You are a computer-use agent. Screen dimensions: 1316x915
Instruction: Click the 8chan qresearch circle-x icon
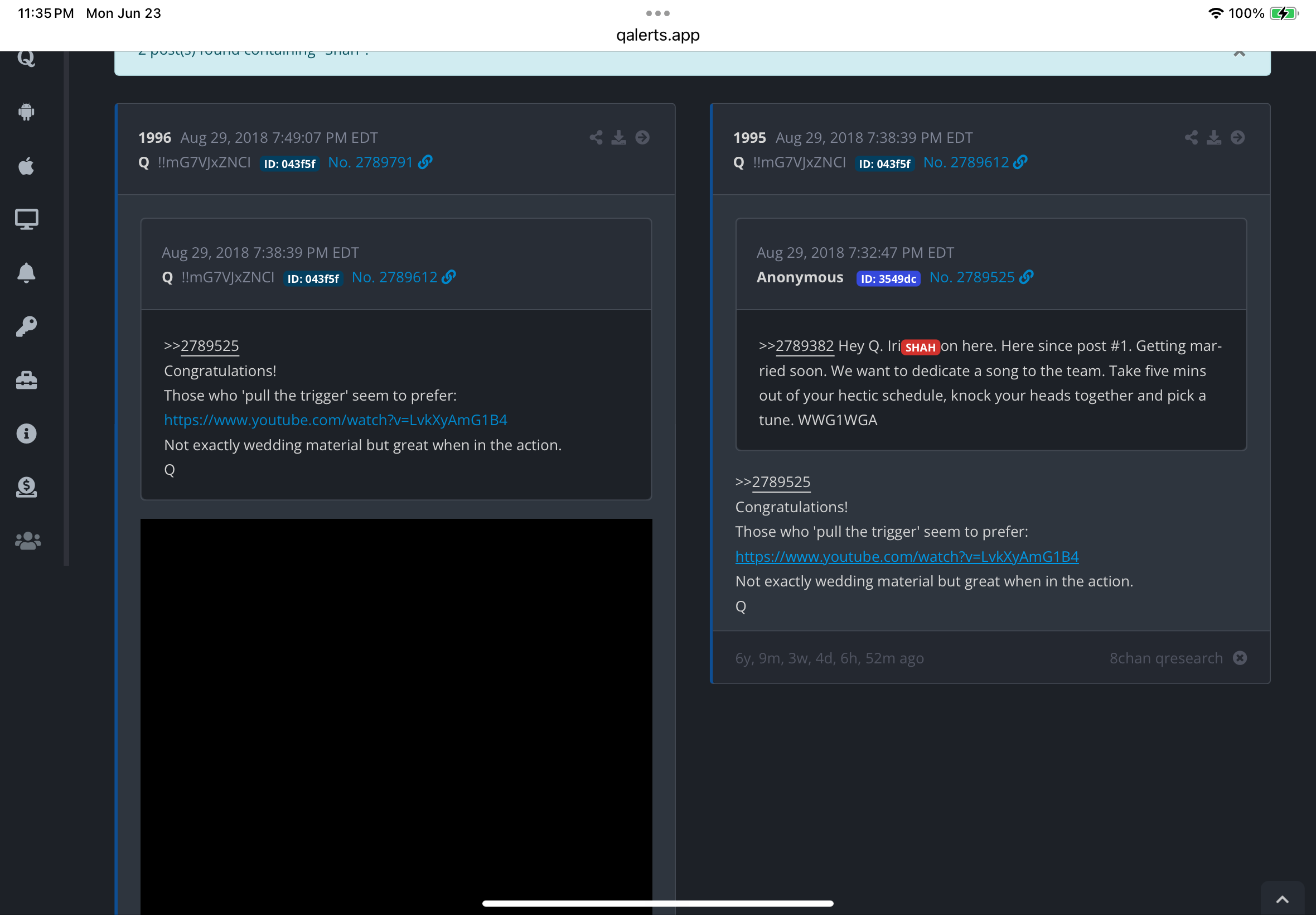click(1240, 658)
